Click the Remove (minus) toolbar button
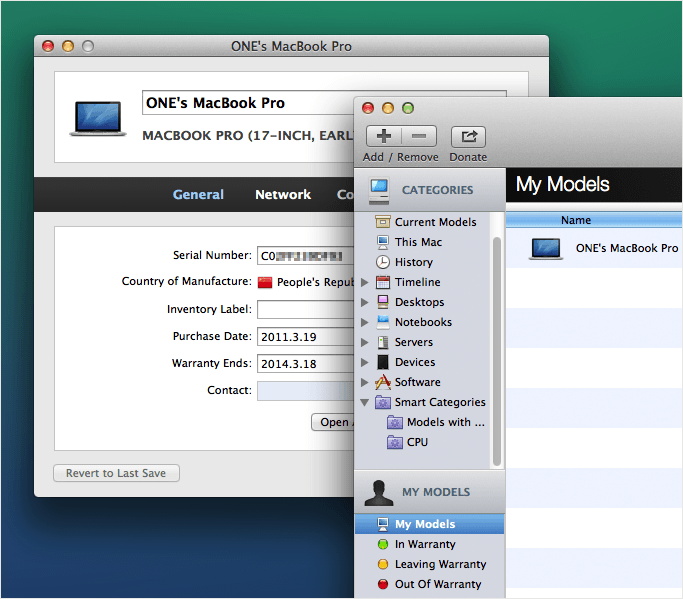Screen dimensions: 683x599 coord(419,136)
